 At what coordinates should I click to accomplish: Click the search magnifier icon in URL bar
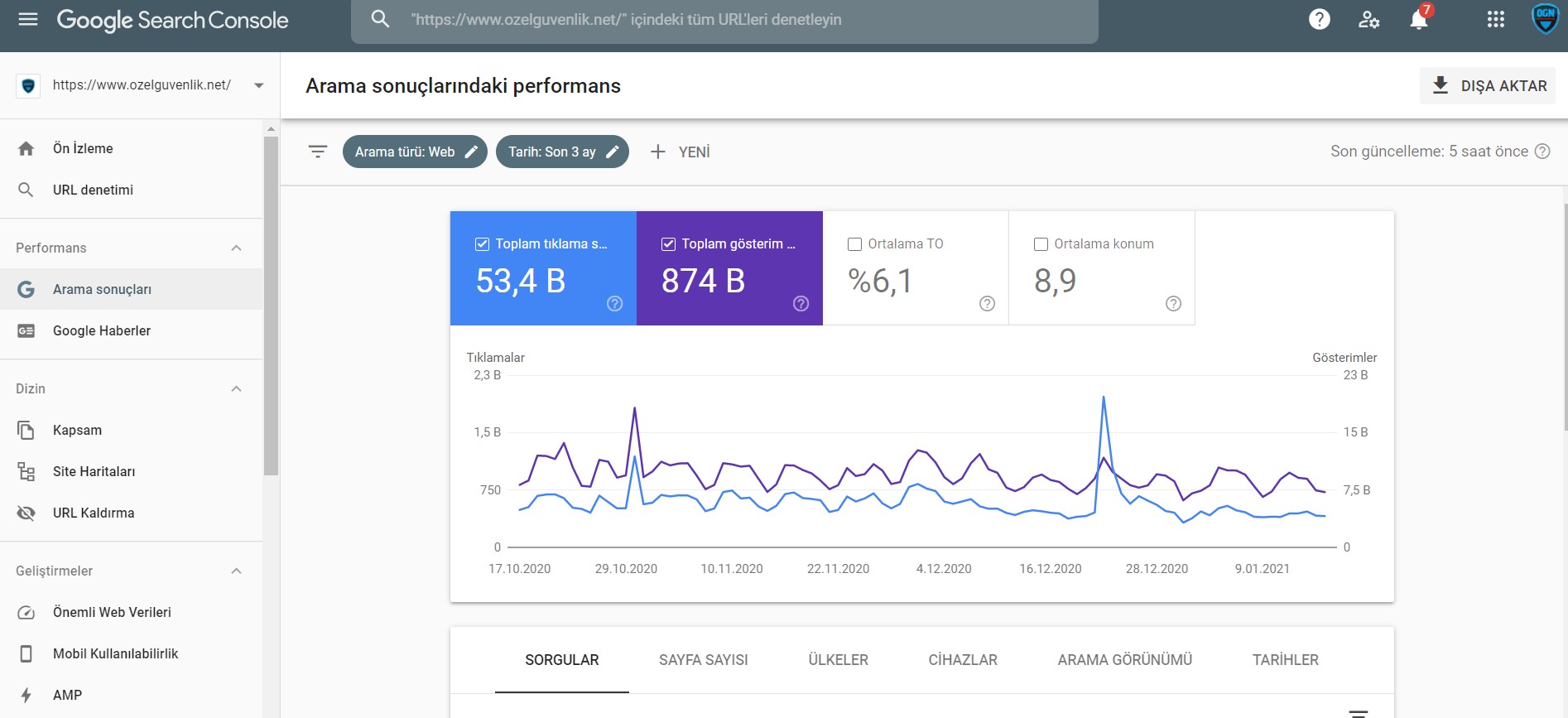click(380, 19)
